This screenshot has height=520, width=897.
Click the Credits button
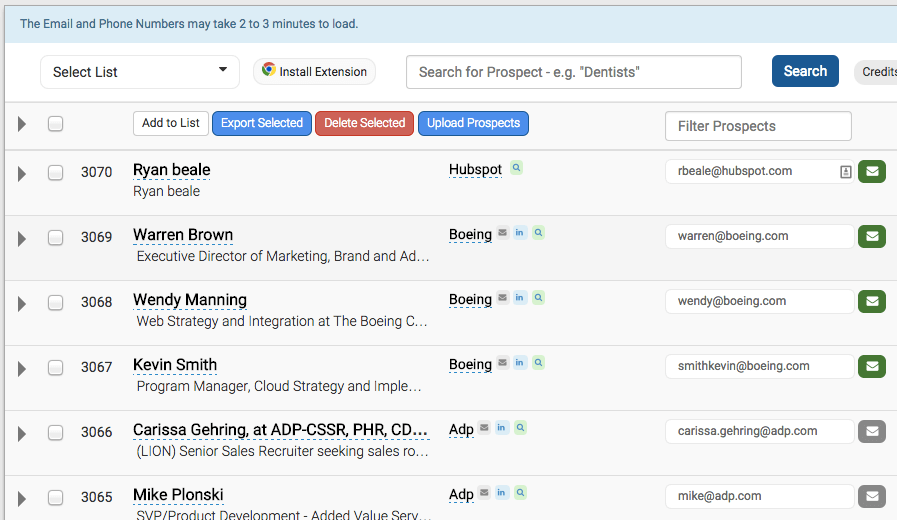(x=876, y=72)
